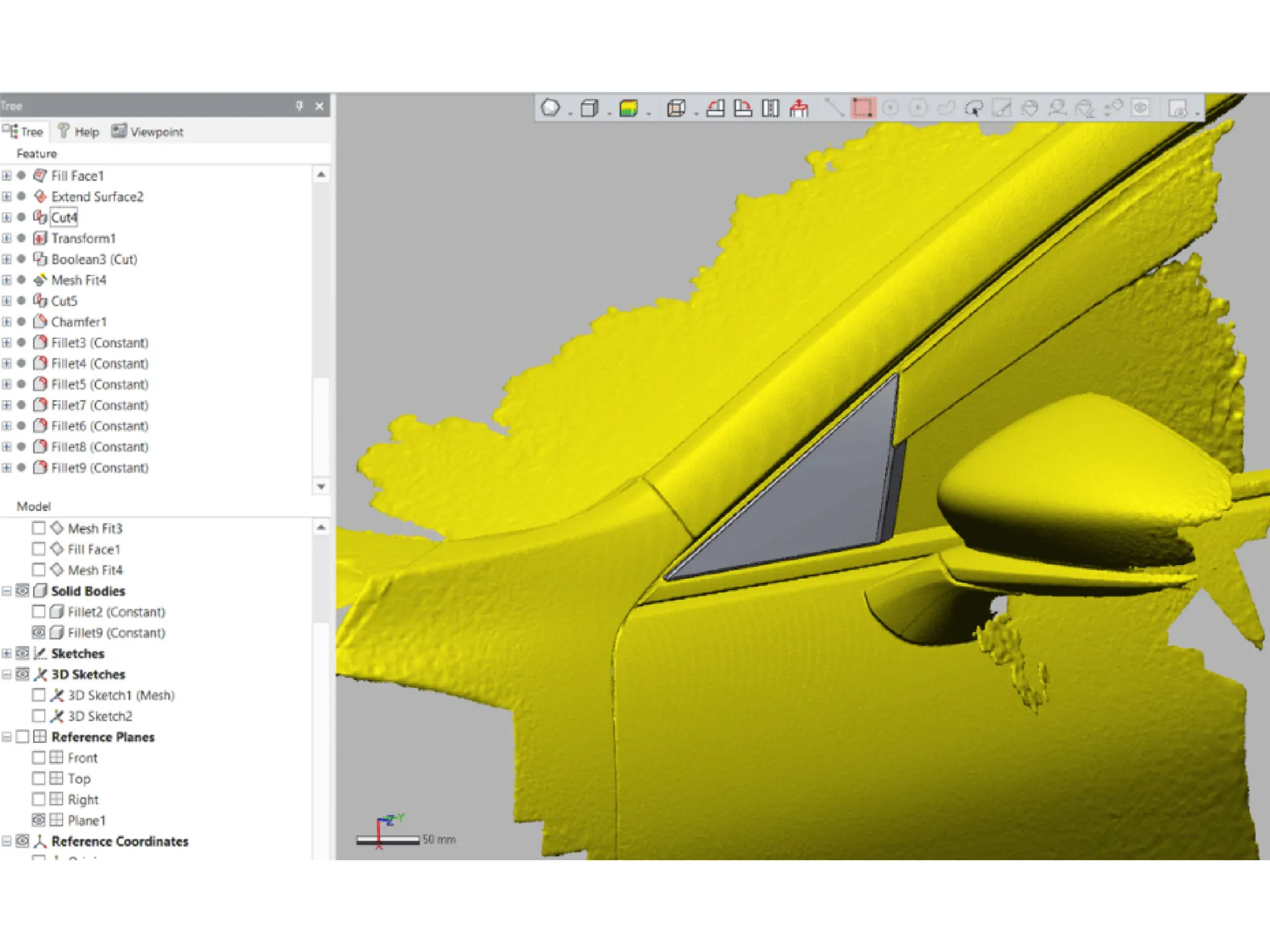
Task: Check the Mesh Fit3 visibility box
Action: [38, 528]
